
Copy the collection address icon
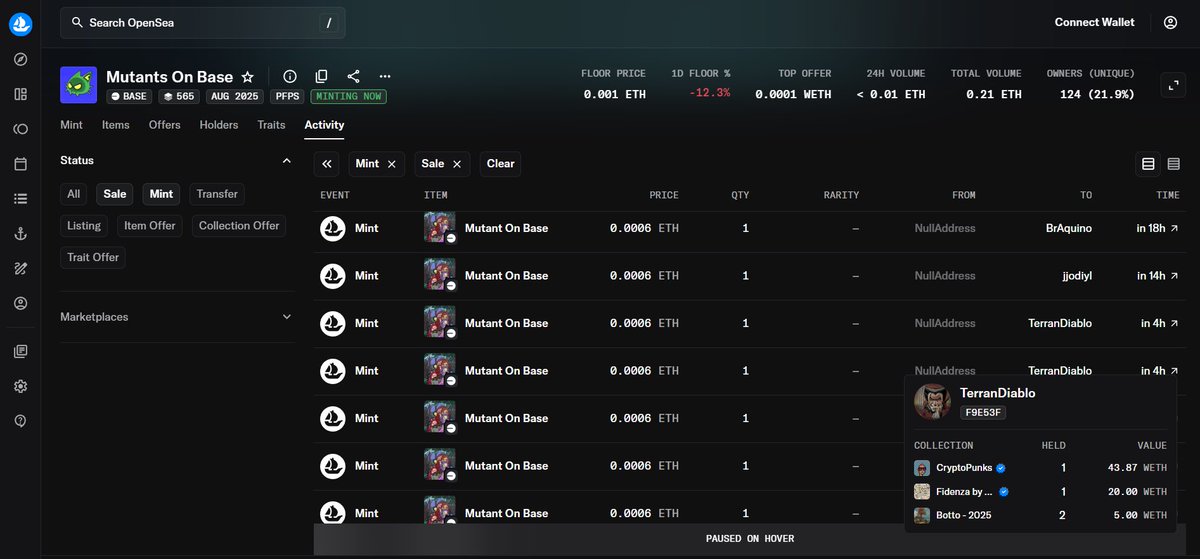[x=321, y=77]
